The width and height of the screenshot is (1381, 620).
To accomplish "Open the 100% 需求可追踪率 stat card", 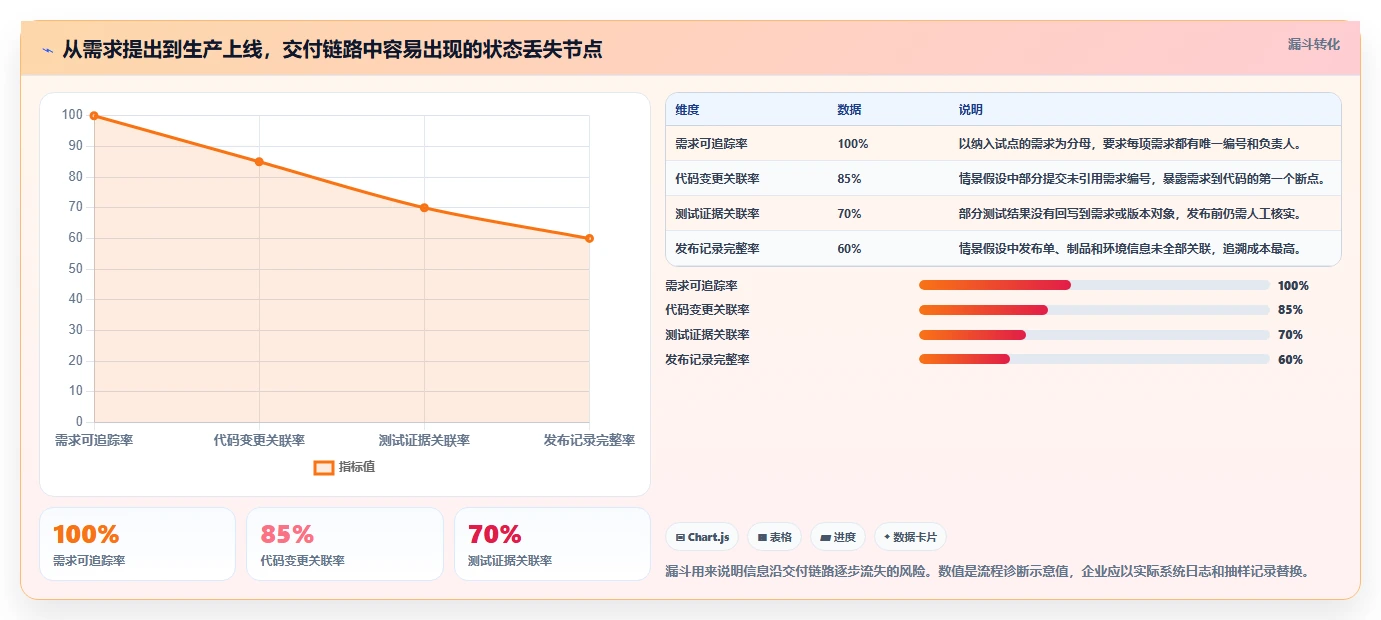I will 137,544.
